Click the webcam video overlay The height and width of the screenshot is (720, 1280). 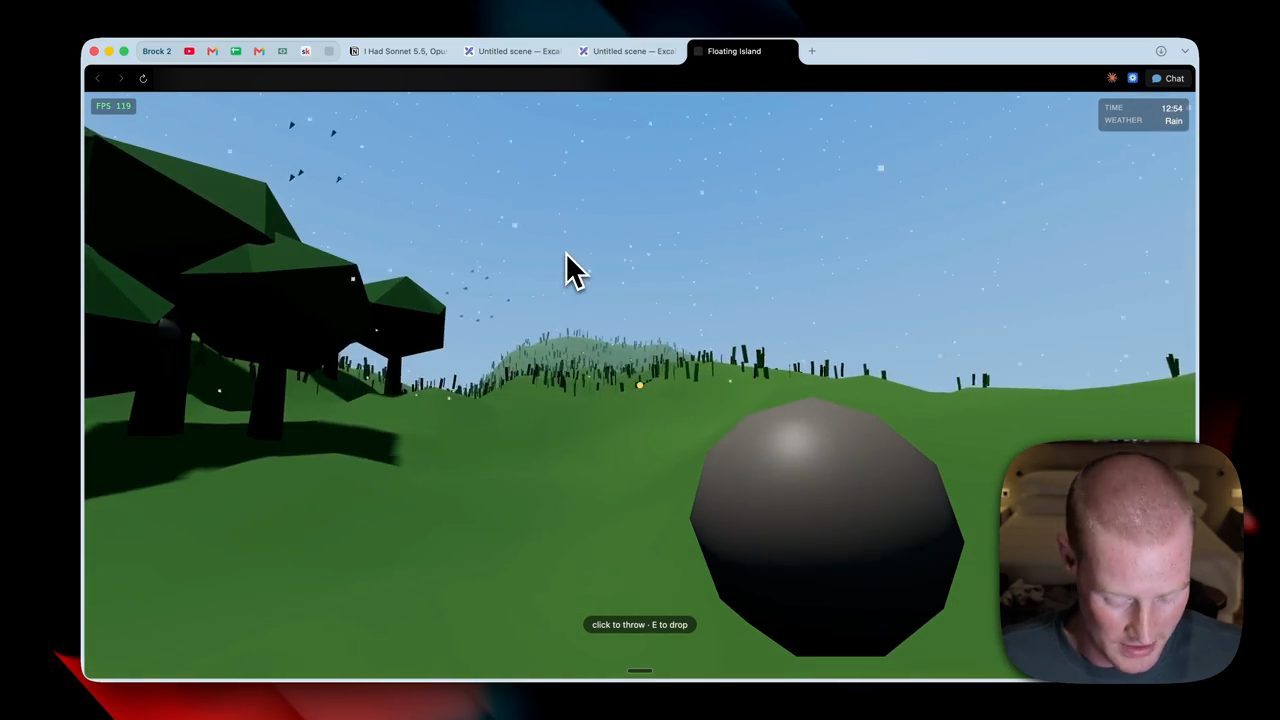(1121, 560)
